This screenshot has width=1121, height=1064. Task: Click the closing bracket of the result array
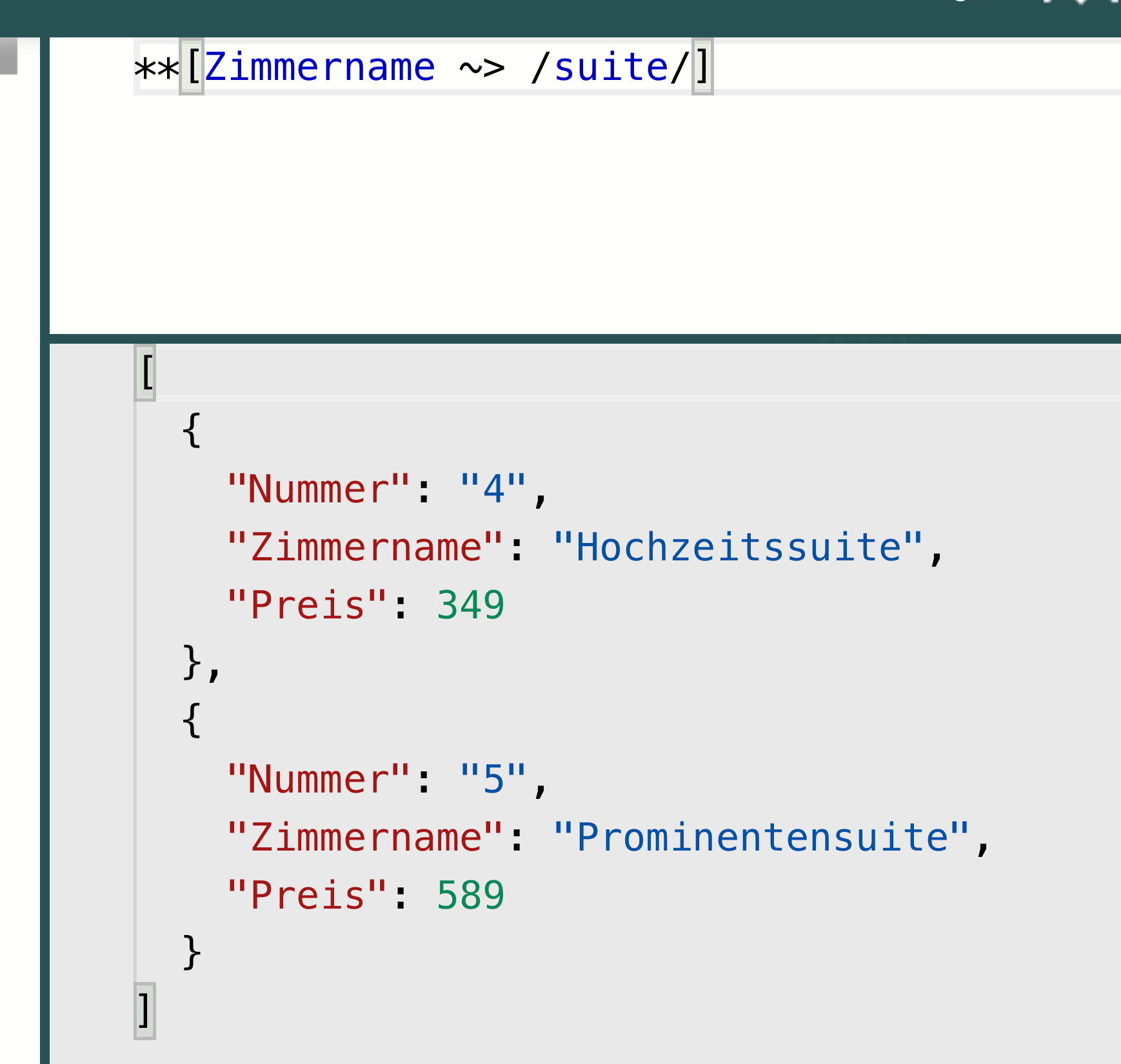coord(144,1010)
